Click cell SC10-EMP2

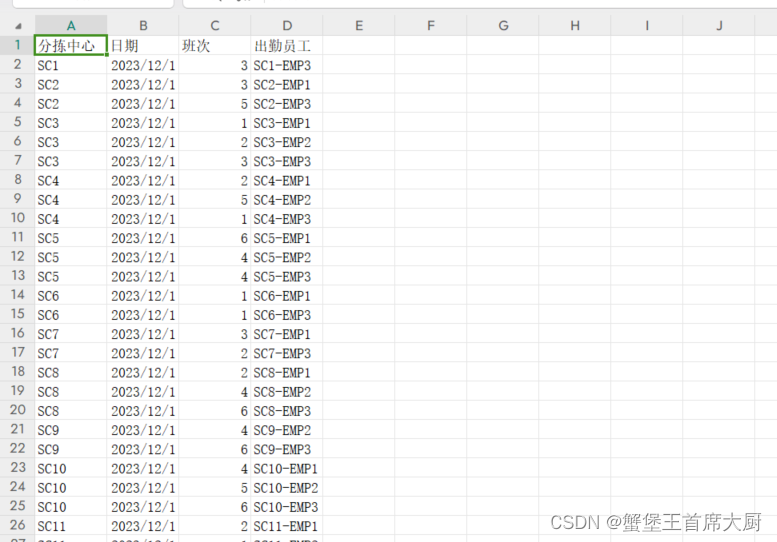(287, 488)
